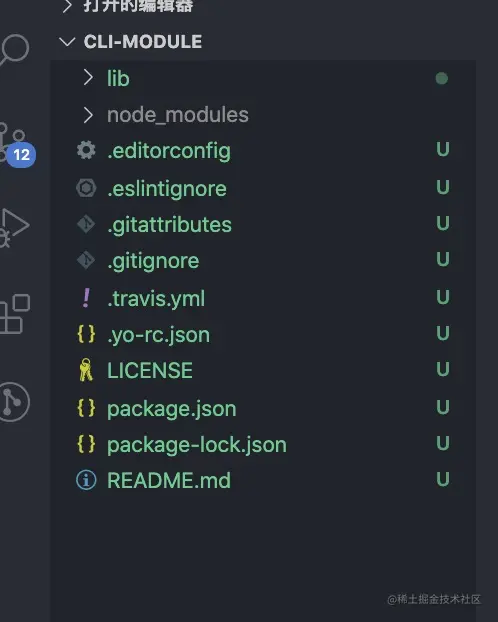Click the info icon beside README.md
498x622 pixels.
[x=86, y=480]
